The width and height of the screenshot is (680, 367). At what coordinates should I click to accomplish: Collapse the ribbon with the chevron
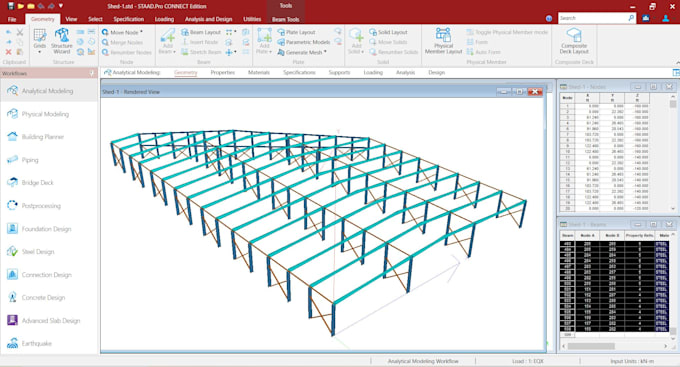677,62
